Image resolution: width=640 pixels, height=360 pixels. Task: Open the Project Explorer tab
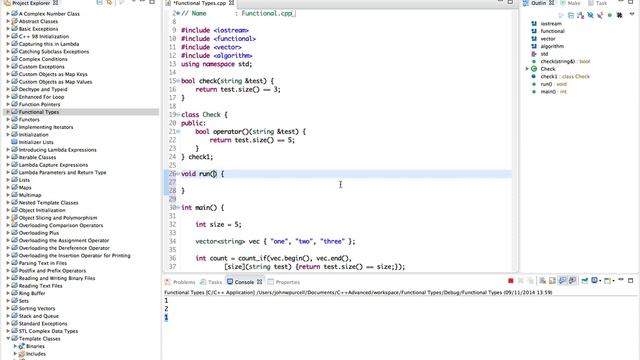coord(31,3)
